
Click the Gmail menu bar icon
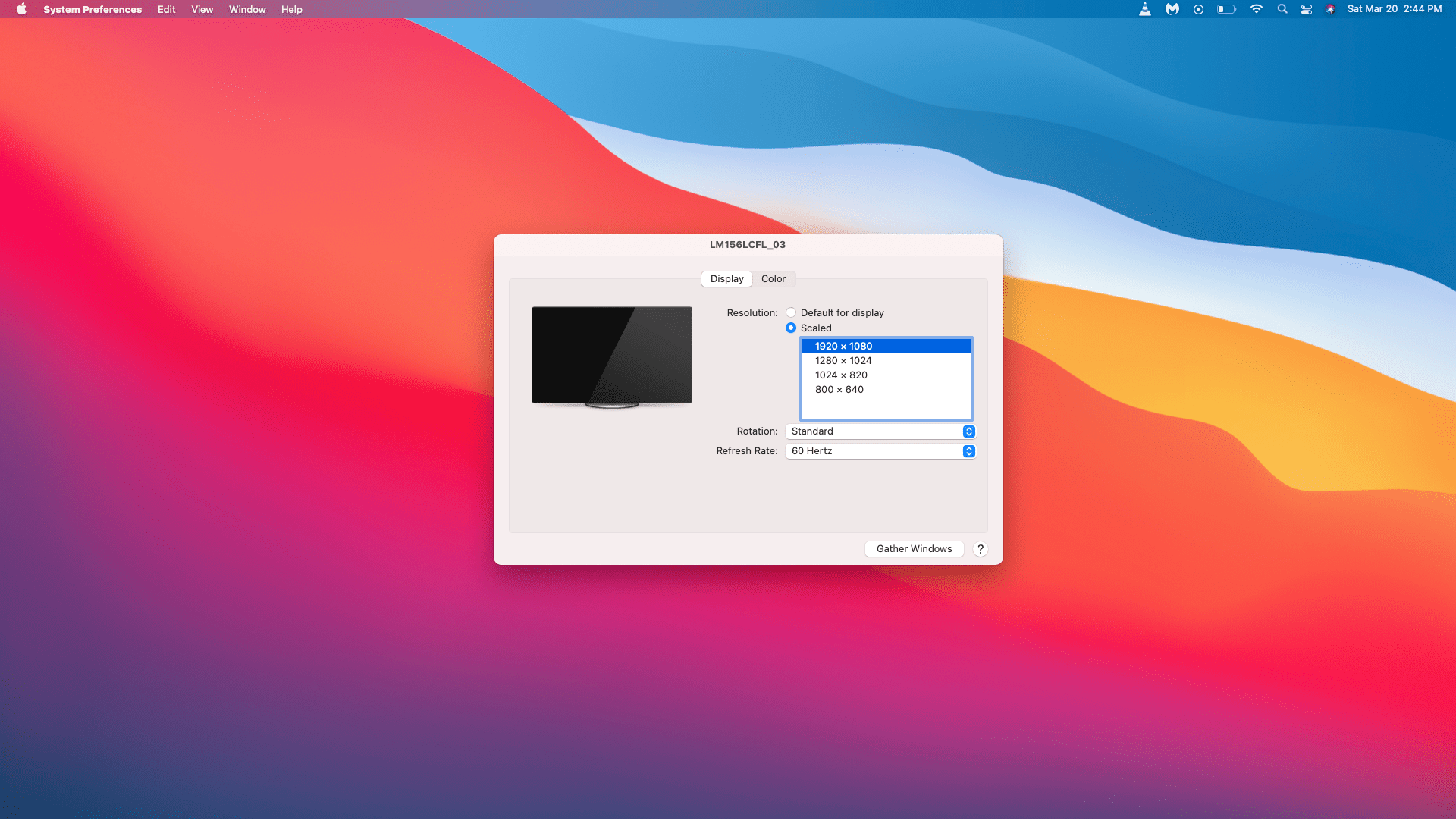click(x=1172, y=9)
